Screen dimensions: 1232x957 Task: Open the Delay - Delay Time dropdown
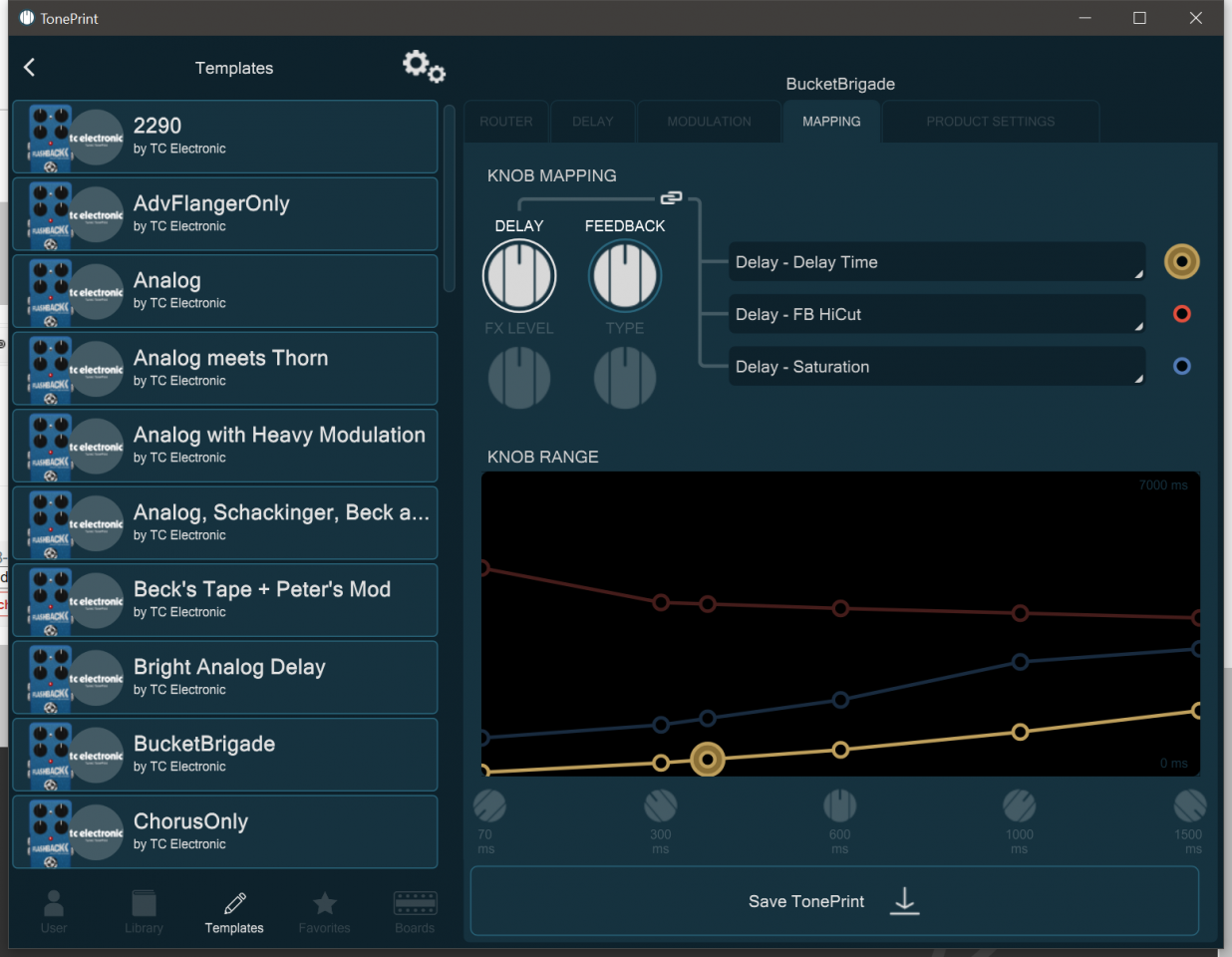(937, 262)
